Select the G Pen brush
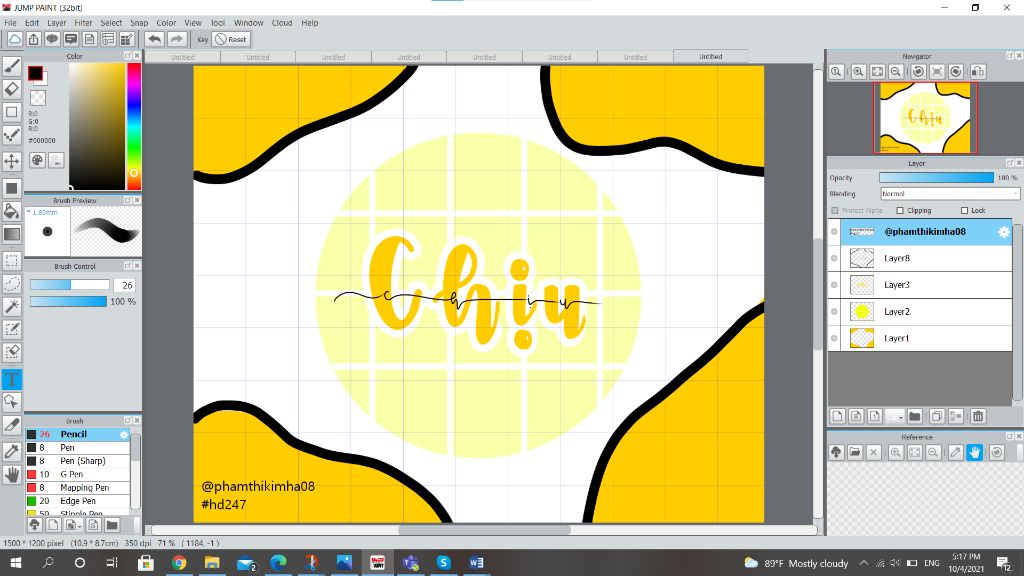Screen dimensions: 1024x576 point(78,474)
